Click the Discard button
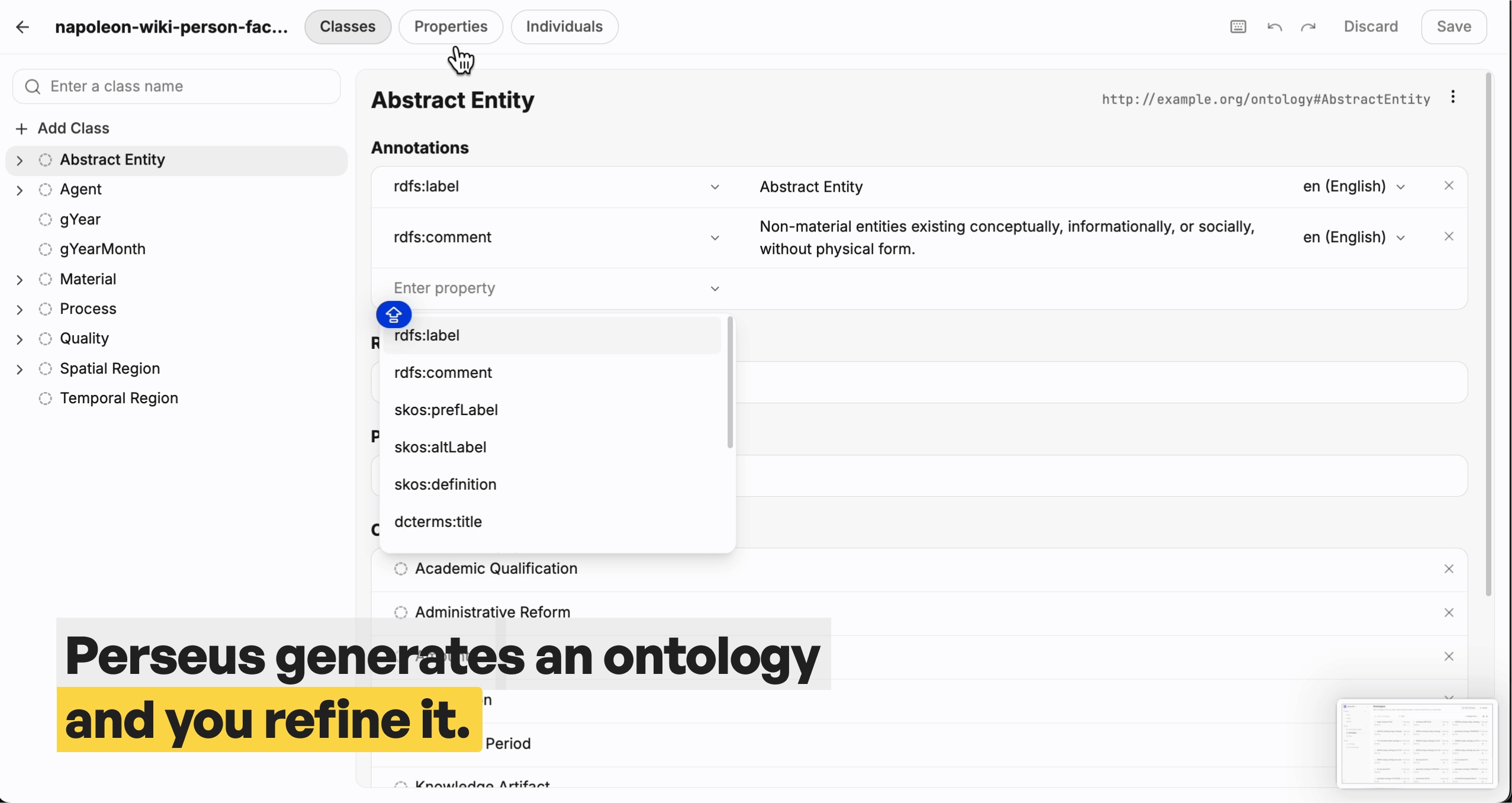Viewport: 1512px width, 803px height. (1371, 27)
